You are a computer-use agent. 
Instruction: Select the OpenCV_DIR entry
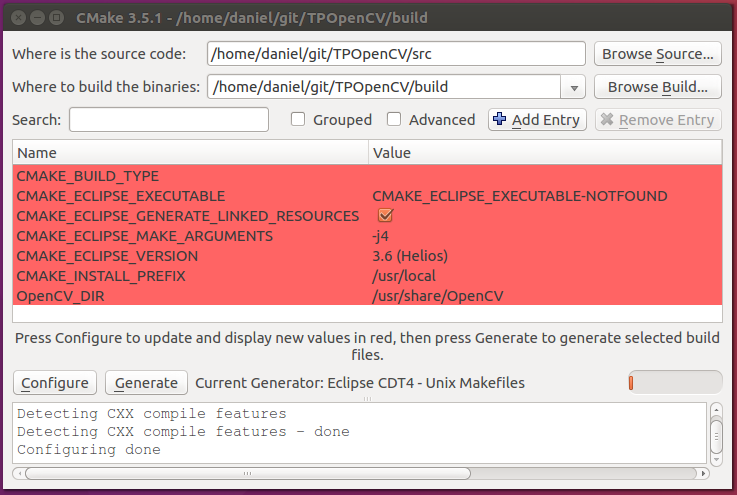(60, 296)
